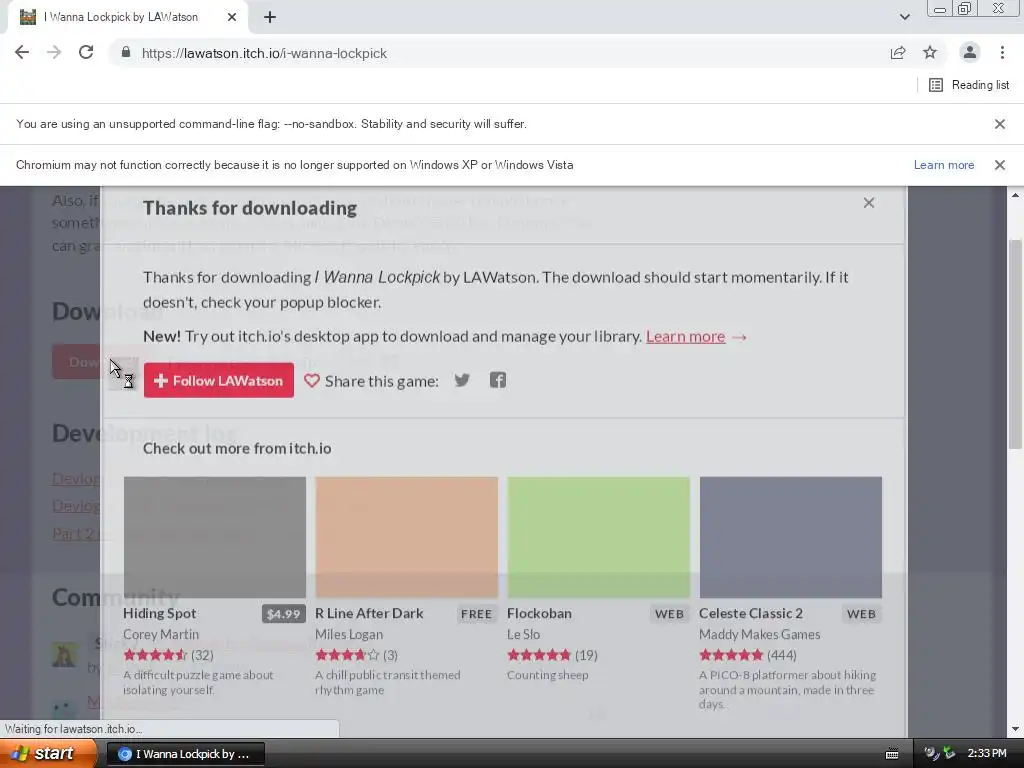
Task: Click the page vertical scrollbar thumb
Action: pyautogui.click(x=1015, y=343)
